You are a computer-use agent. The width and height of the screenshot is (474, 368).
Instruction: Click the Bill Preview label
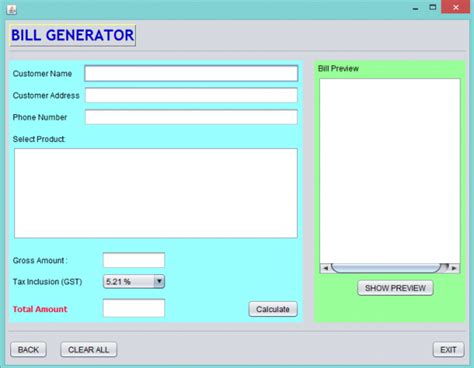[338, 68]
